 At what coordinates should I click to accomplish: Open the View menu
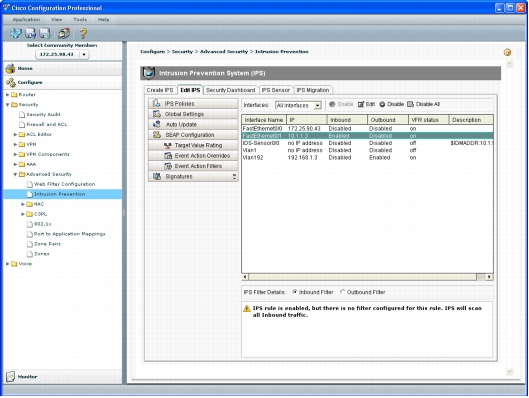(56, 20)
